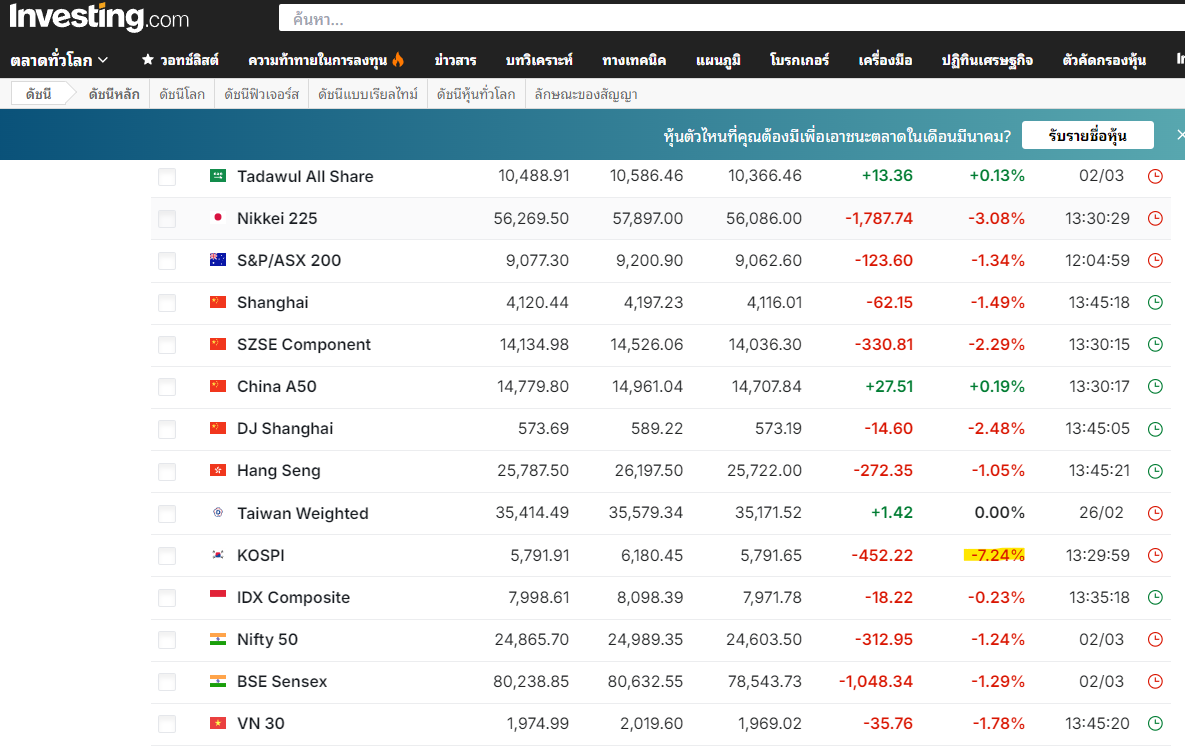Click the green clock icon in Hang Seng row
Screen dimensions: 1185x753
(1155, 471)
